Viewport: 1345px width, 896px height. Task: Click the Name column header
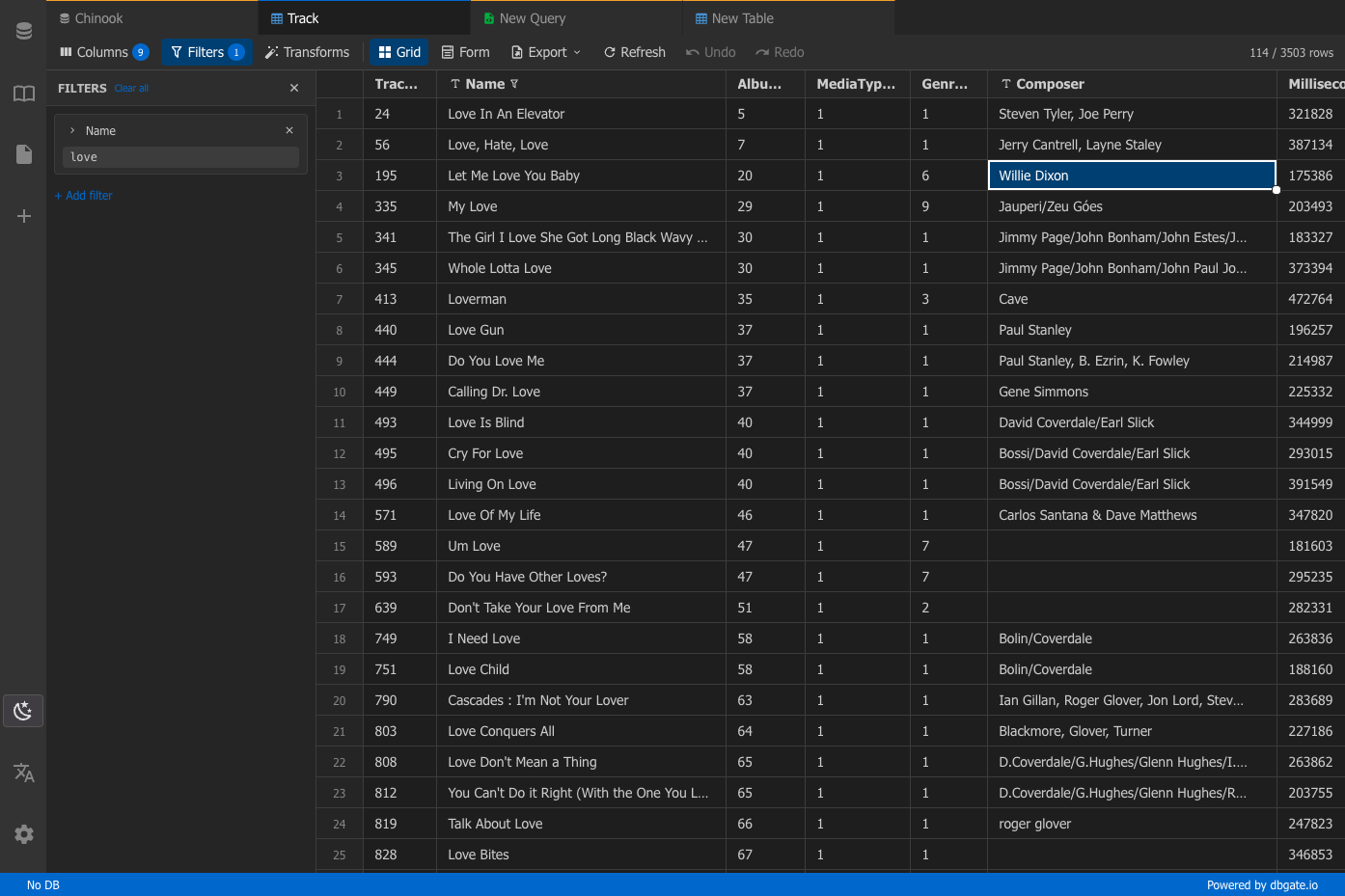(x=581, y=84)
